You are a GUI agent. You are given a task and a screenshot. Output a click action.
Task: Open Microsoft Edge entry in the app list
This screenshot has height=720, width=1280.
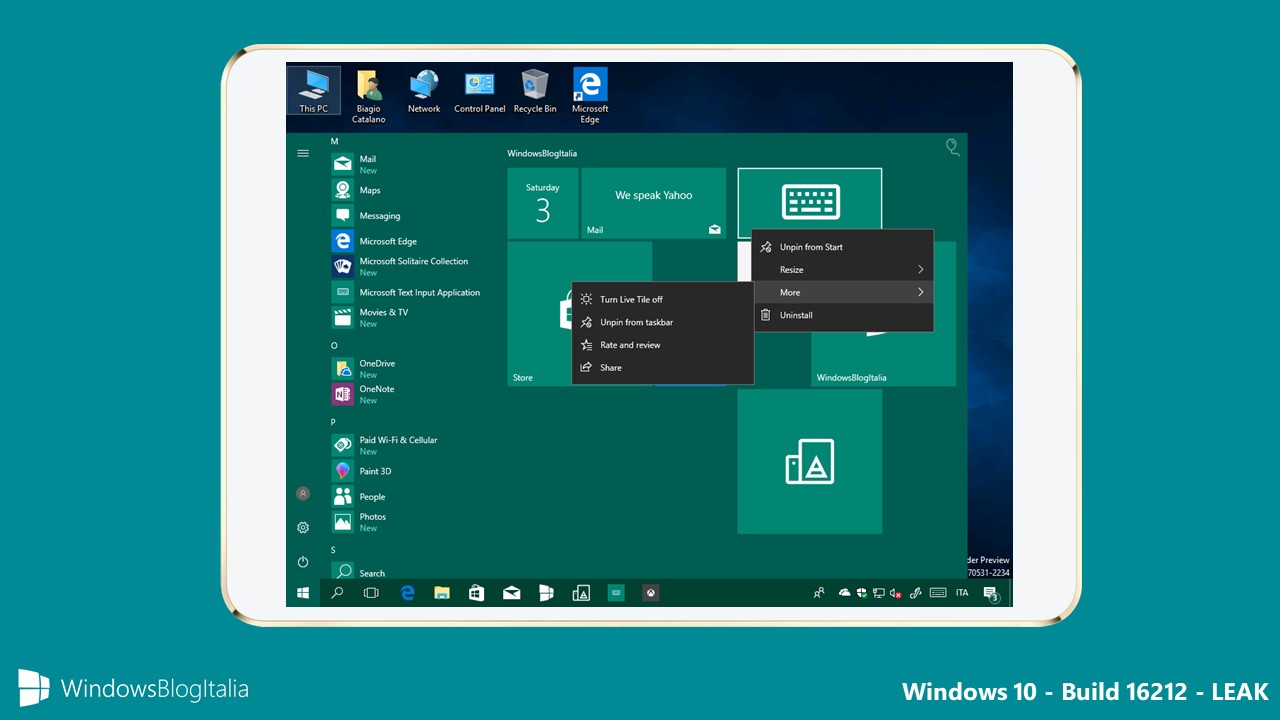[406, 241]
